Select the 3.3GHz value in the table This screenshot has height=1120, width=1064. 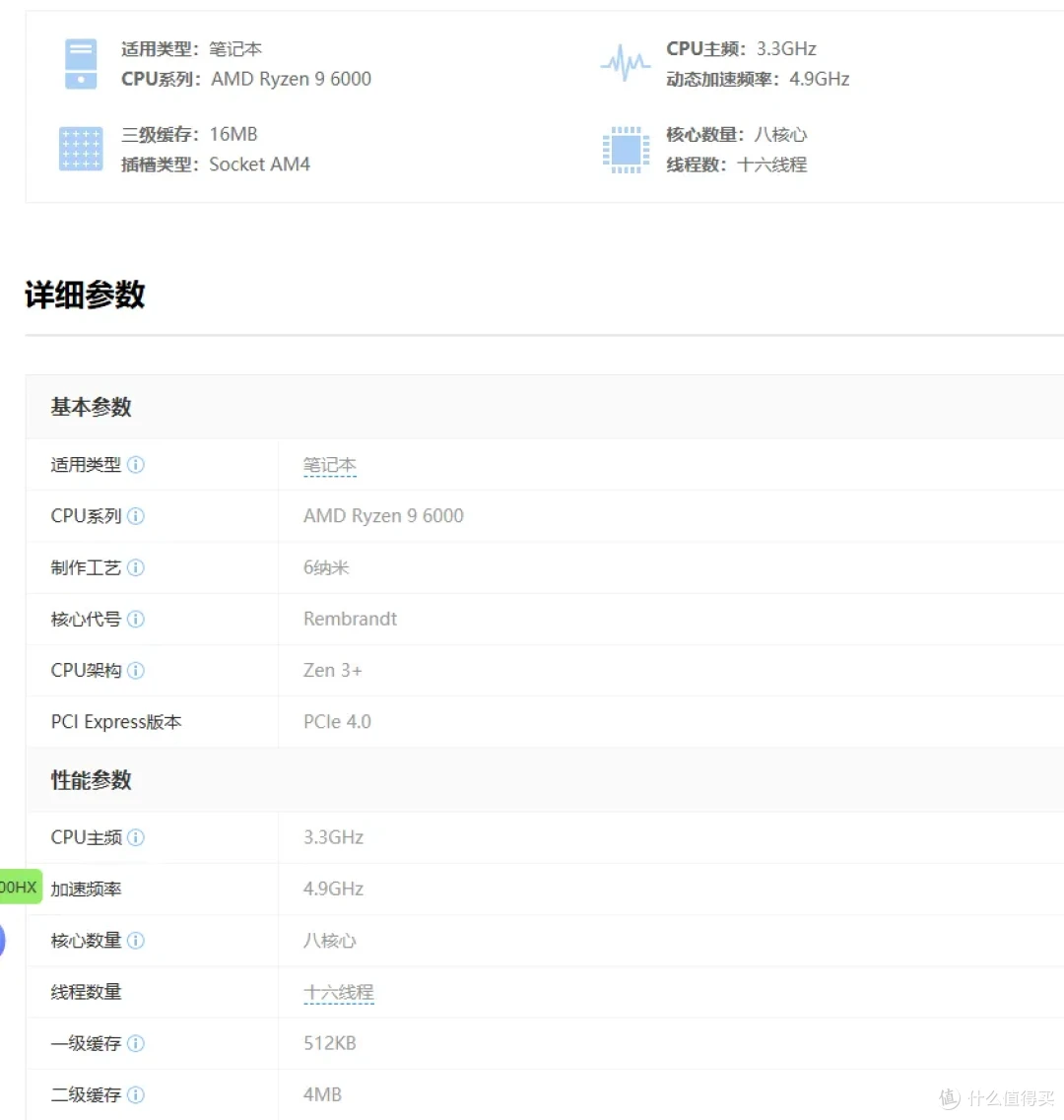tap(334, 837)
